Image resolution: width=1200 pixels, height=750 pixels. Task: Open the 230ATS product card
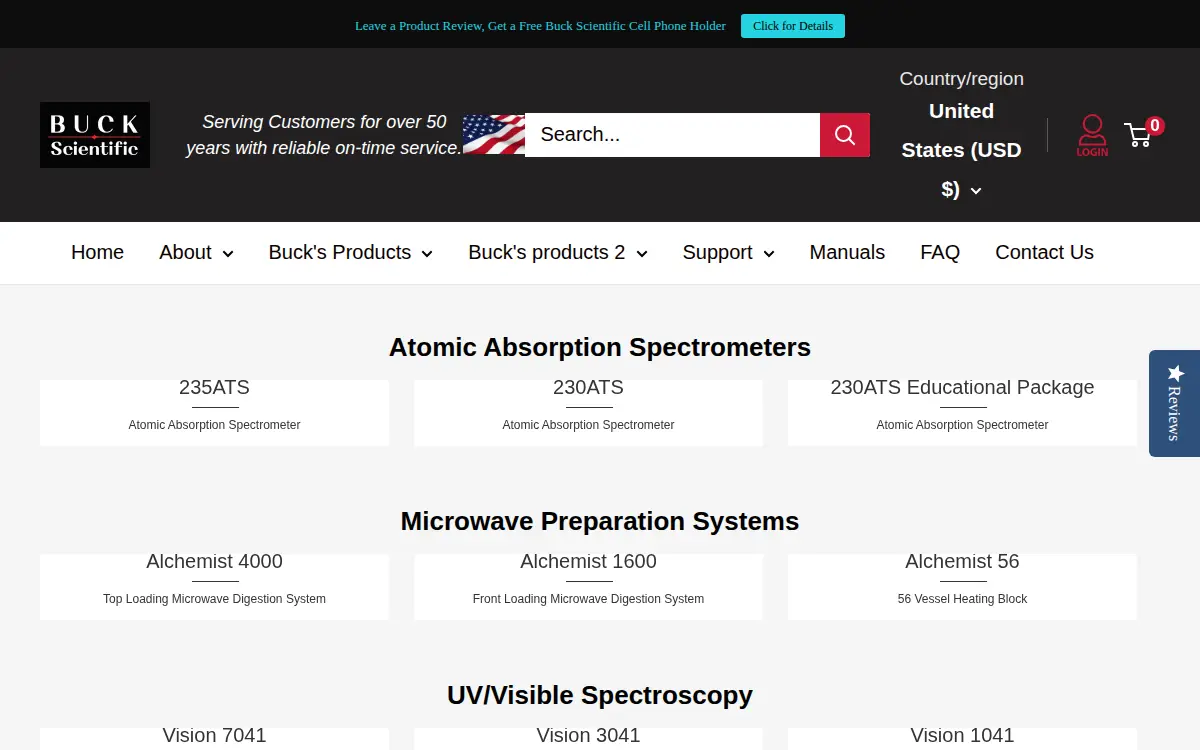tap(588, 412)
